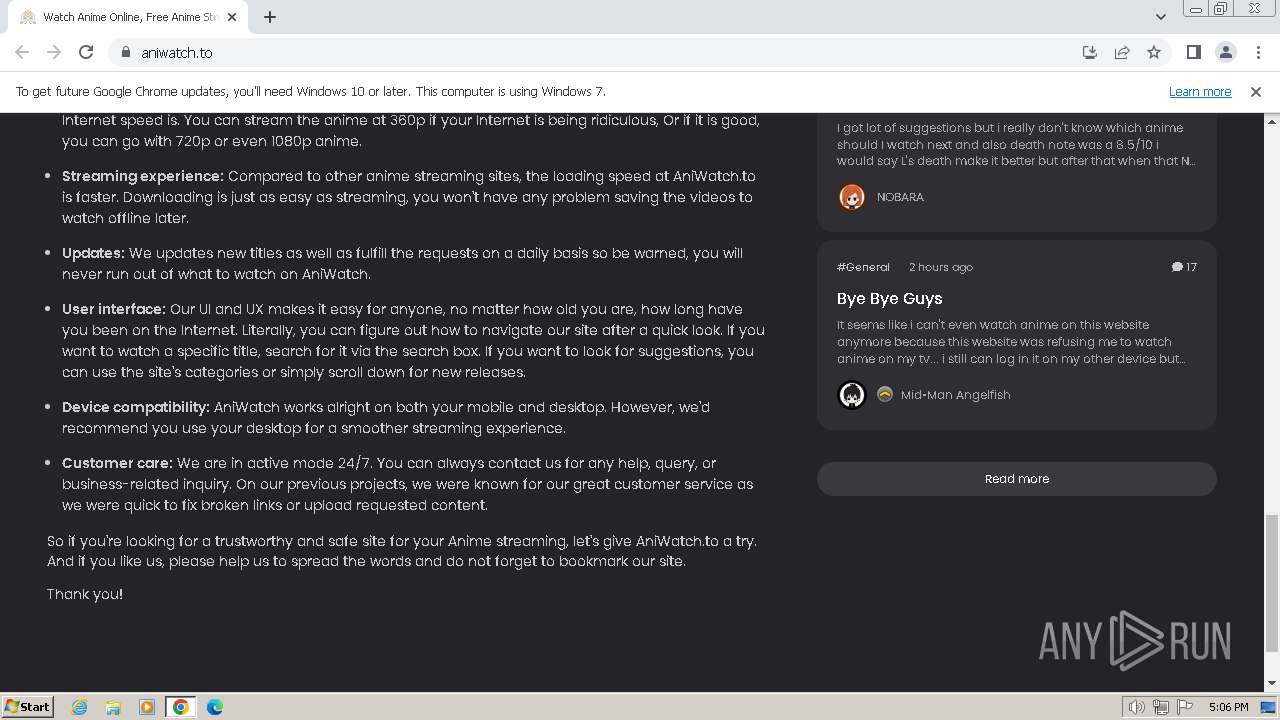The height and width of the screenshot is (720, 1280).
Task: Launch Internet Explorer from the taskbar
Action: [79, 707]
